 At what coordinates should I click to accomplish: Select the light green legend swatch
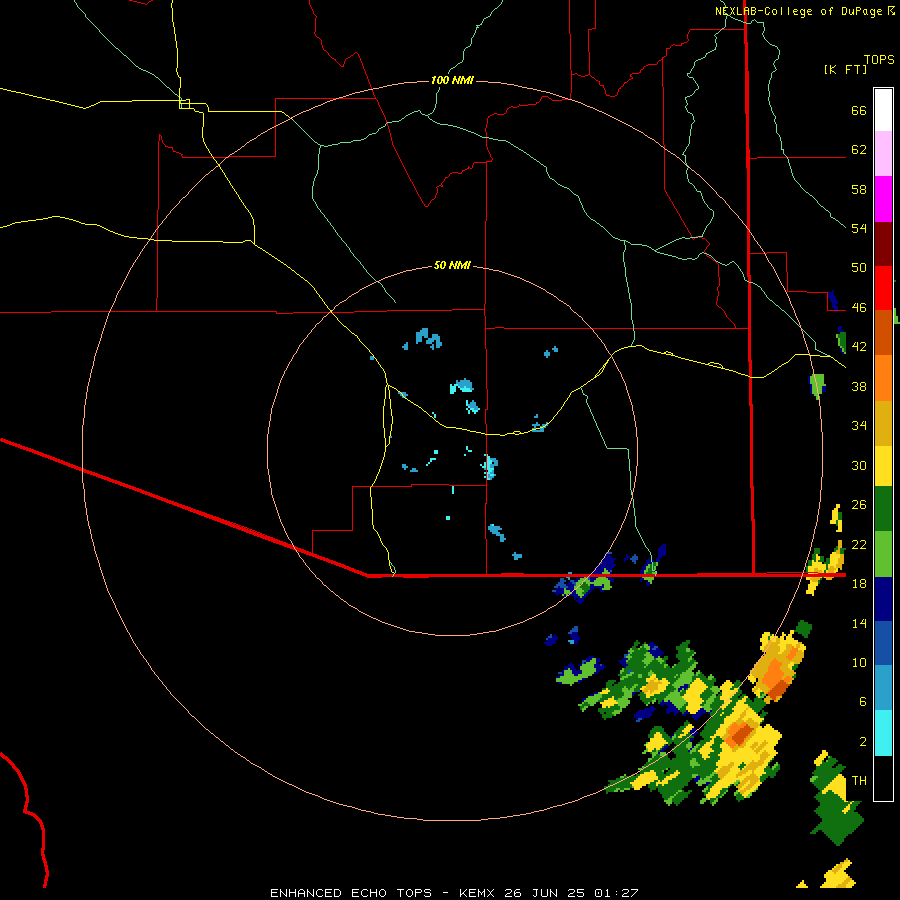tap(883, 554)
